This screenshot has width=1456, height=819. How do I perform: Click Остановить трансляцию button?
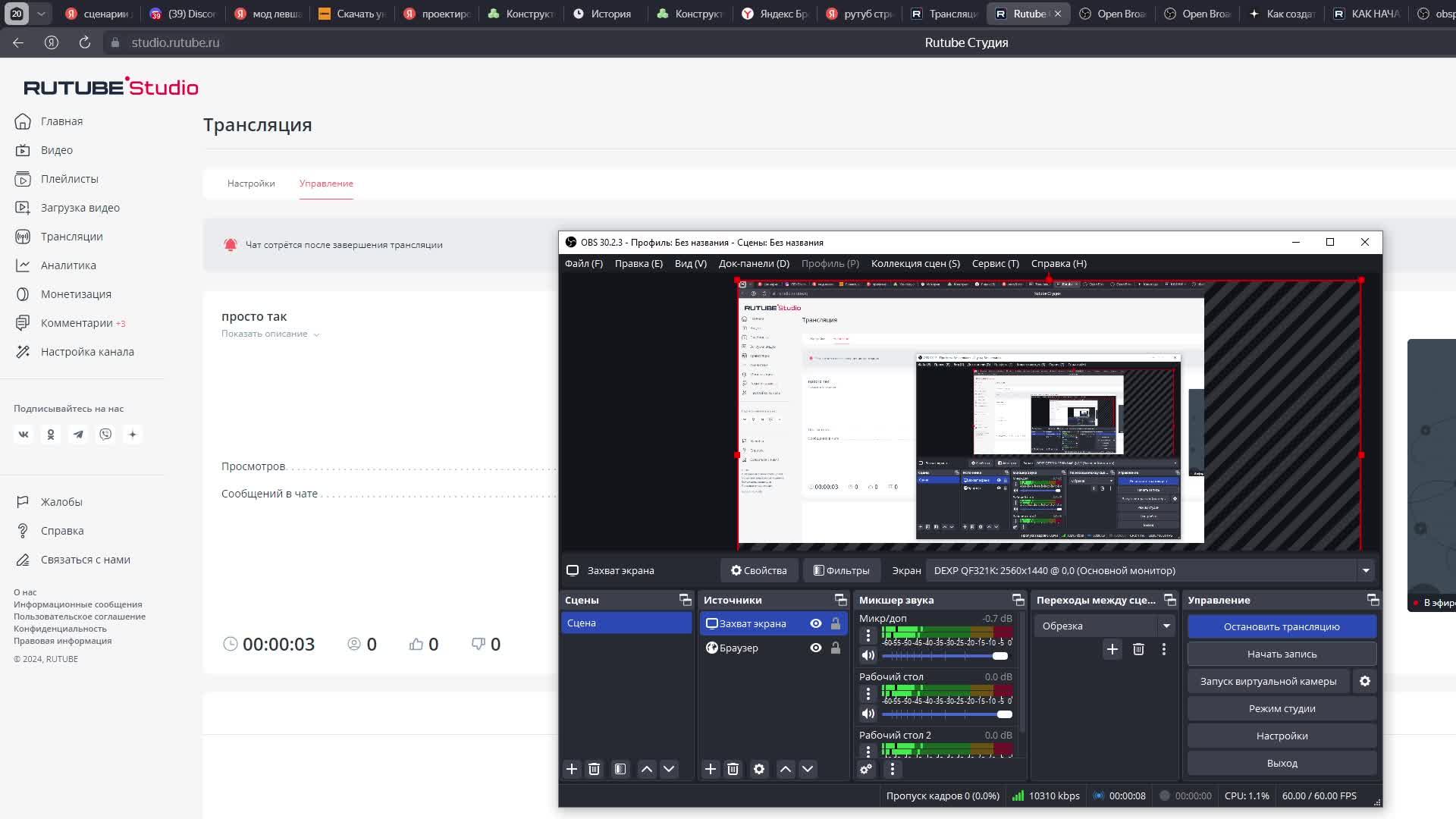click(1282, 626)
